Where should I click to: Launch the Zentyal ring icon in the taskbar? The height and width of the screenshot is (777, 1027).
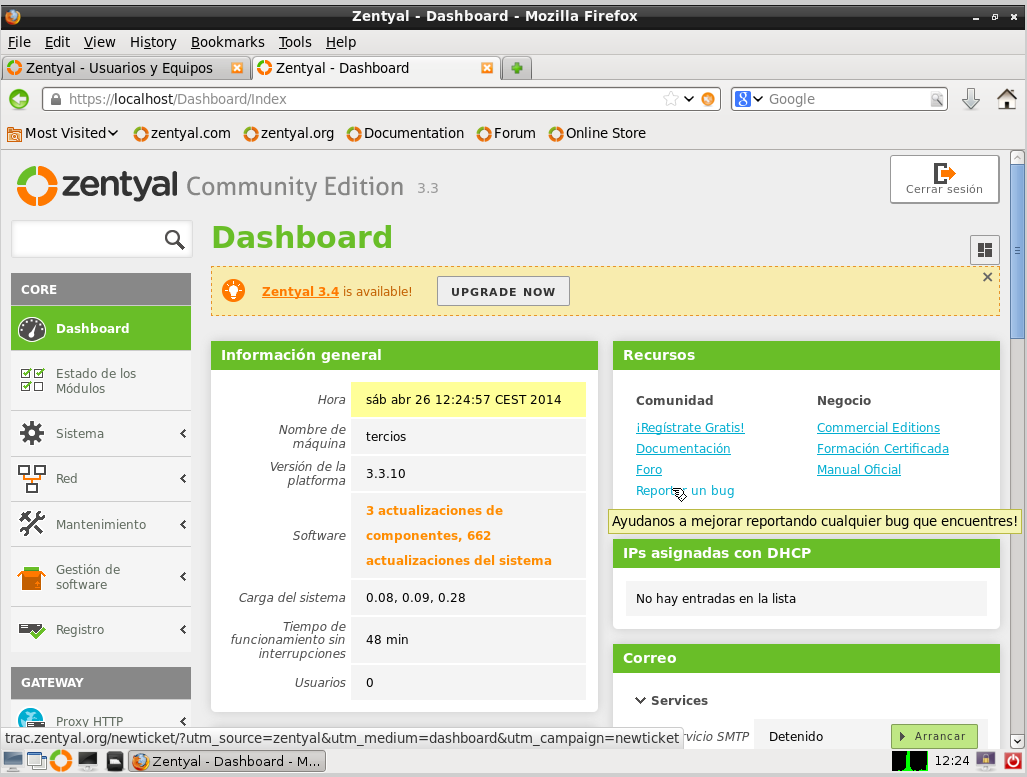tap(61, 761)
